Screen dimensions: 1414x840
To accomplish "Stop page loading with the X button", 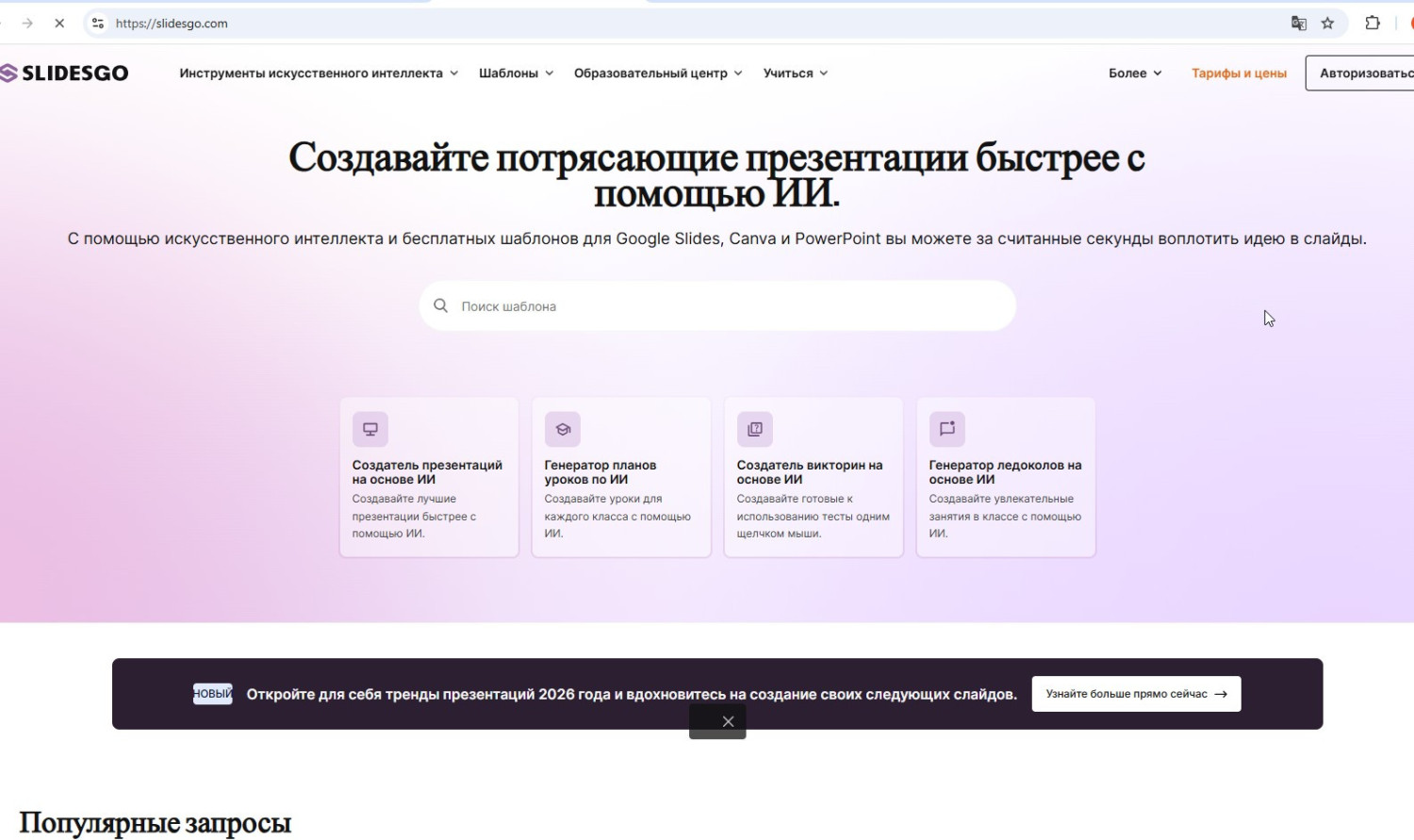I will point(59,24).
